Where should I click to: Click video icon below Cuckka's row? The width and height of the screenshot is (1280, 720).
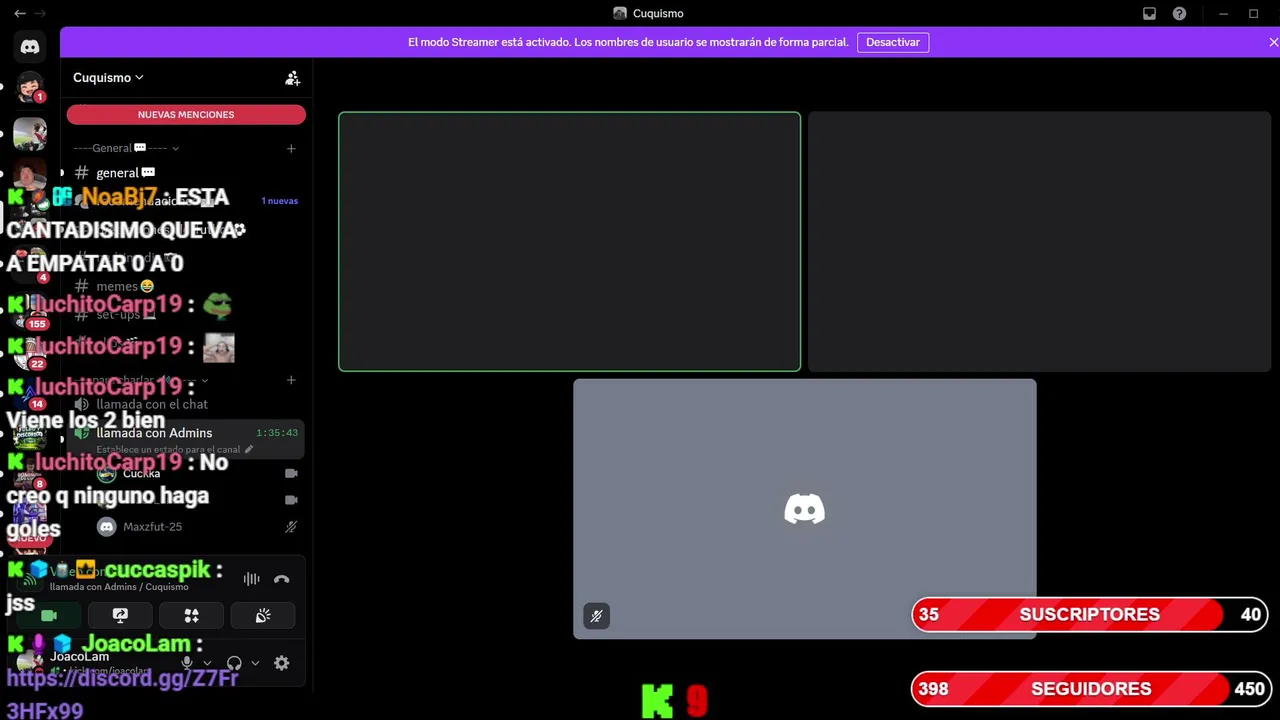click(x=291, y=500)
